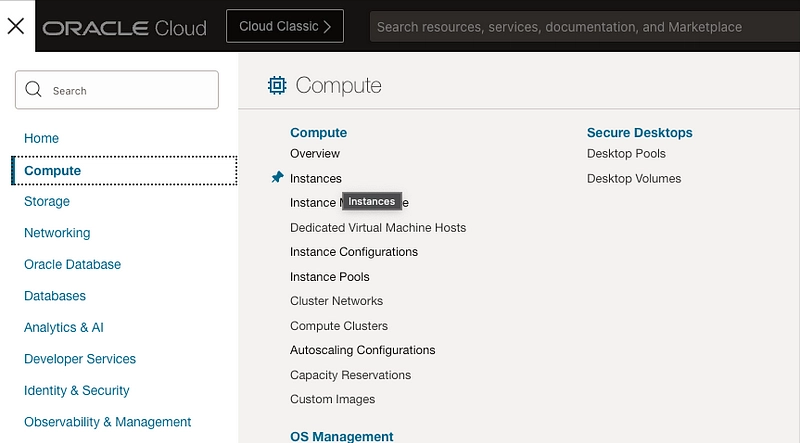Click the top resources search field
The width and height of the screenshot is (800, 443).
[585, 27]
